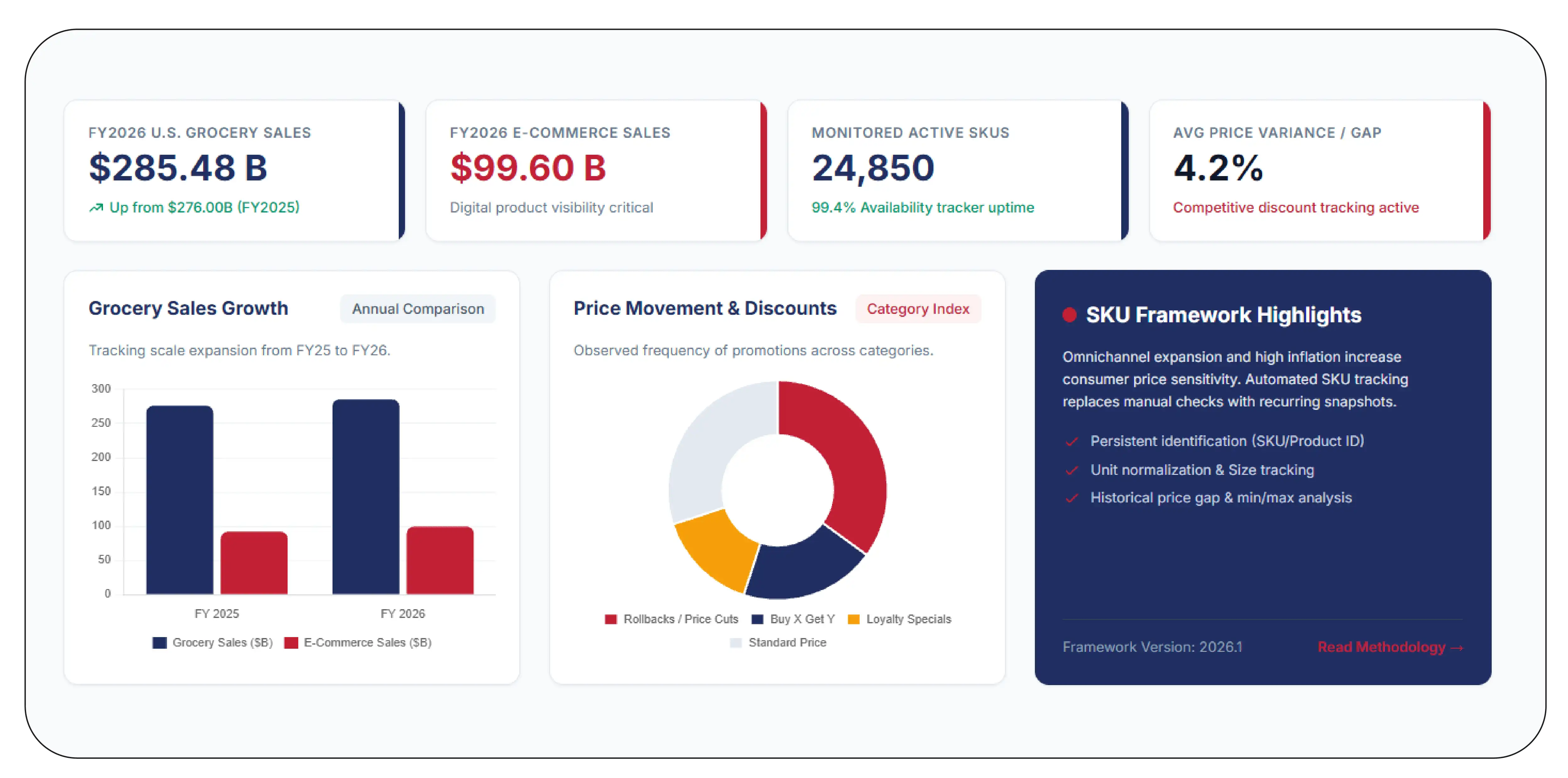The height and width of the screenshot is (778, 1568).
Task: Toggle Standard Price legend swatch
Action: [x=735, y=643]
